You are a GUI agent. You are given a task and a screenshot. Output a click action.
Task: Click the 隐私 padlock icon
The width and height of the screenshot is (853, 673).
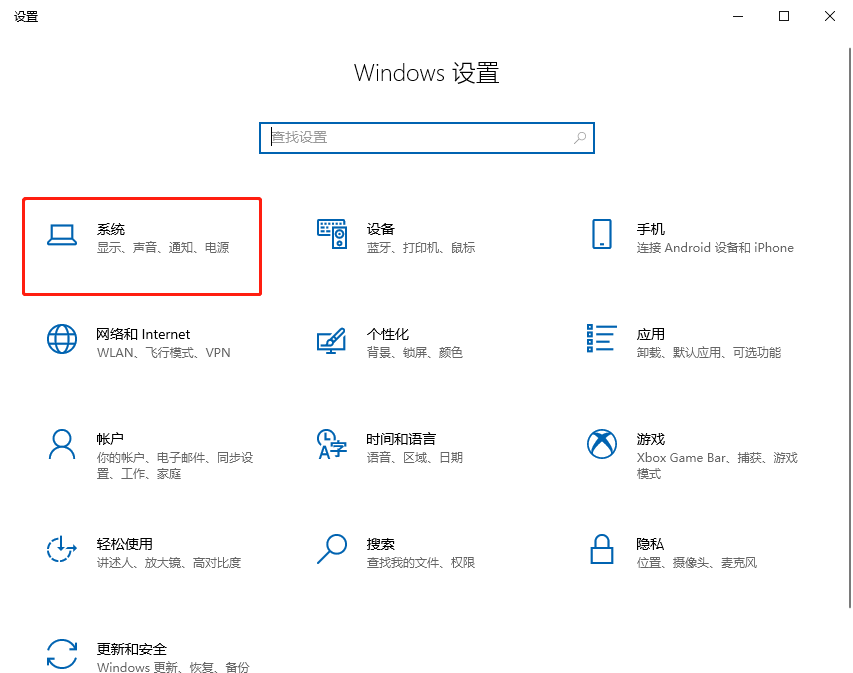click(602, 548)
